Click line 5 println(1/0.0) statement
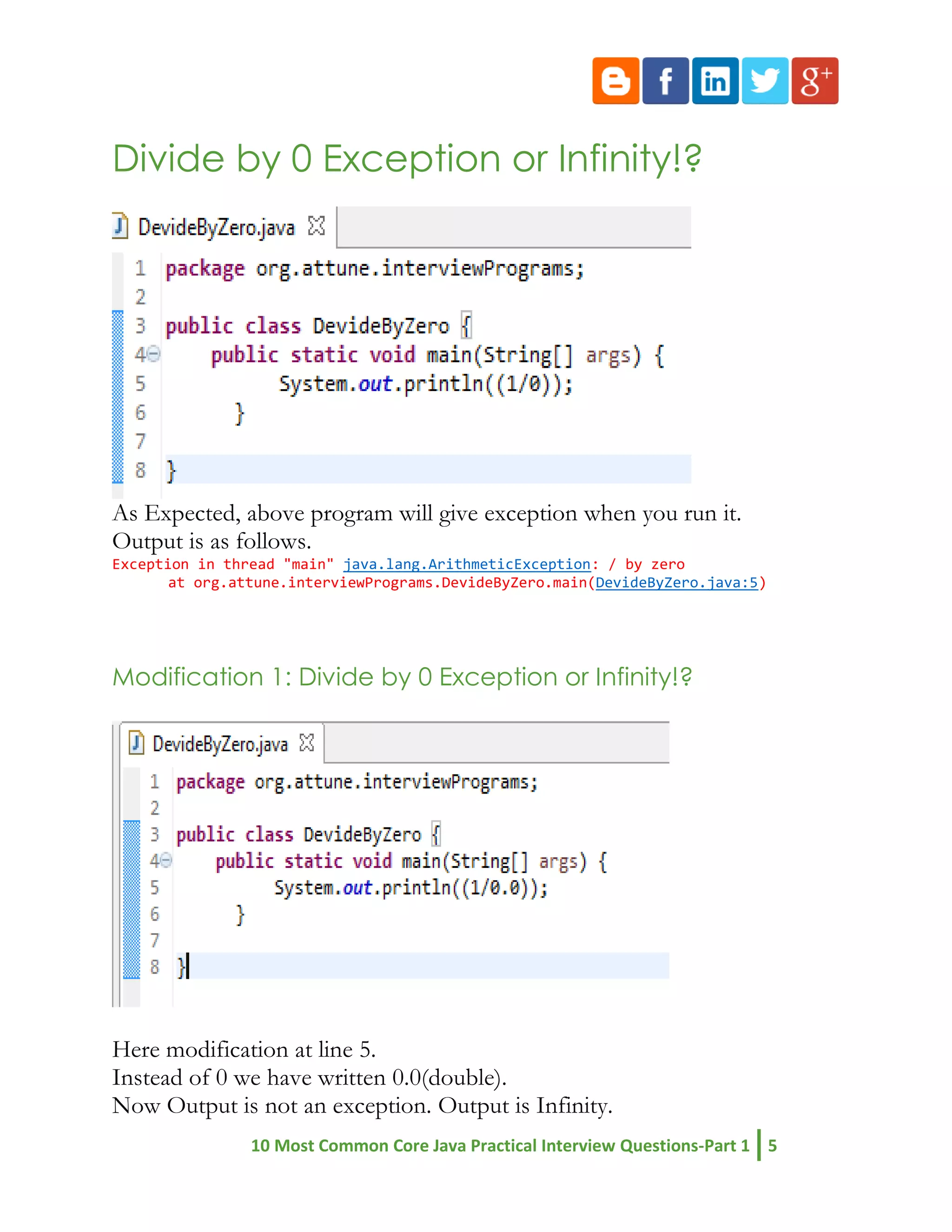Screen dimensions: 952x1232 pyautogui.click(x=410, y=888)
